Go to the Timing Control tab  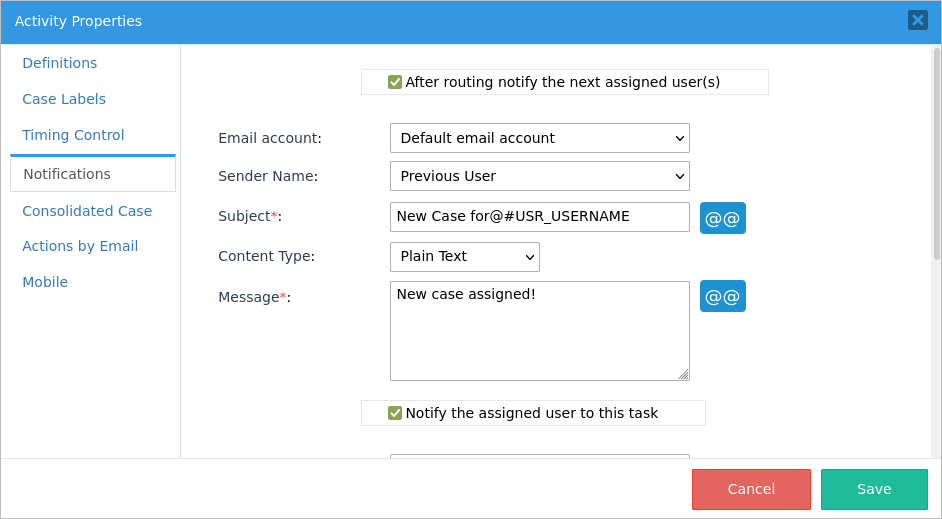[x=73, y=135]
